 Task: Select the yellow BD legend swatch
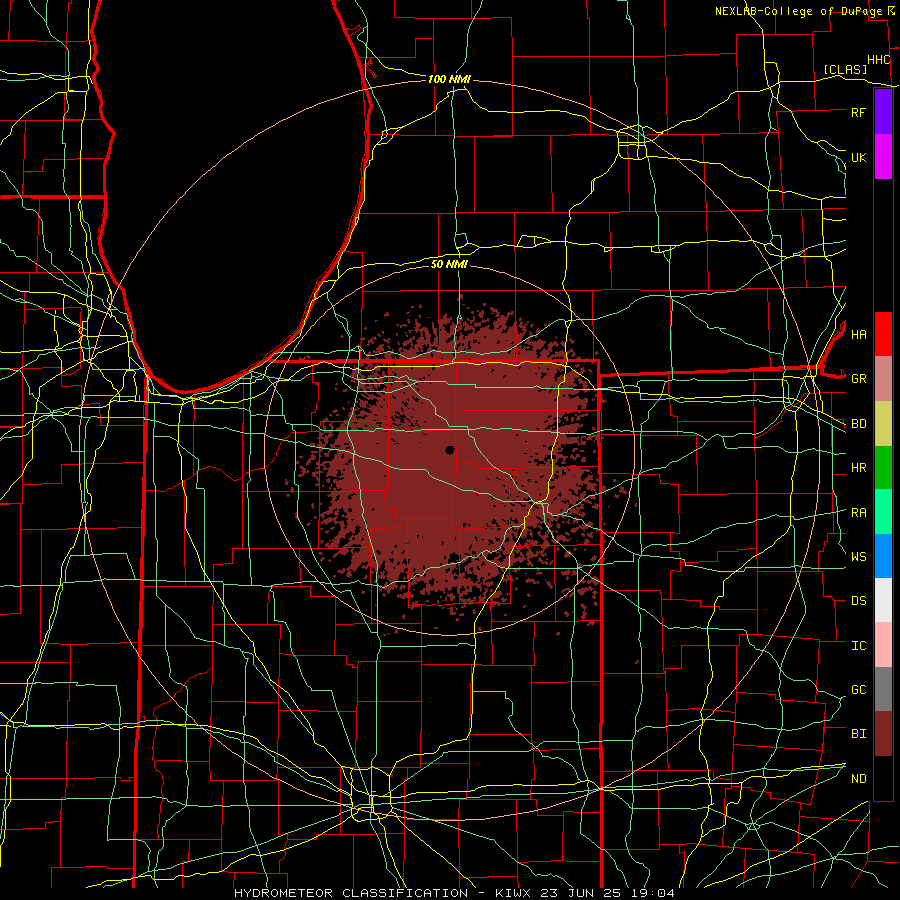point(883,423)
